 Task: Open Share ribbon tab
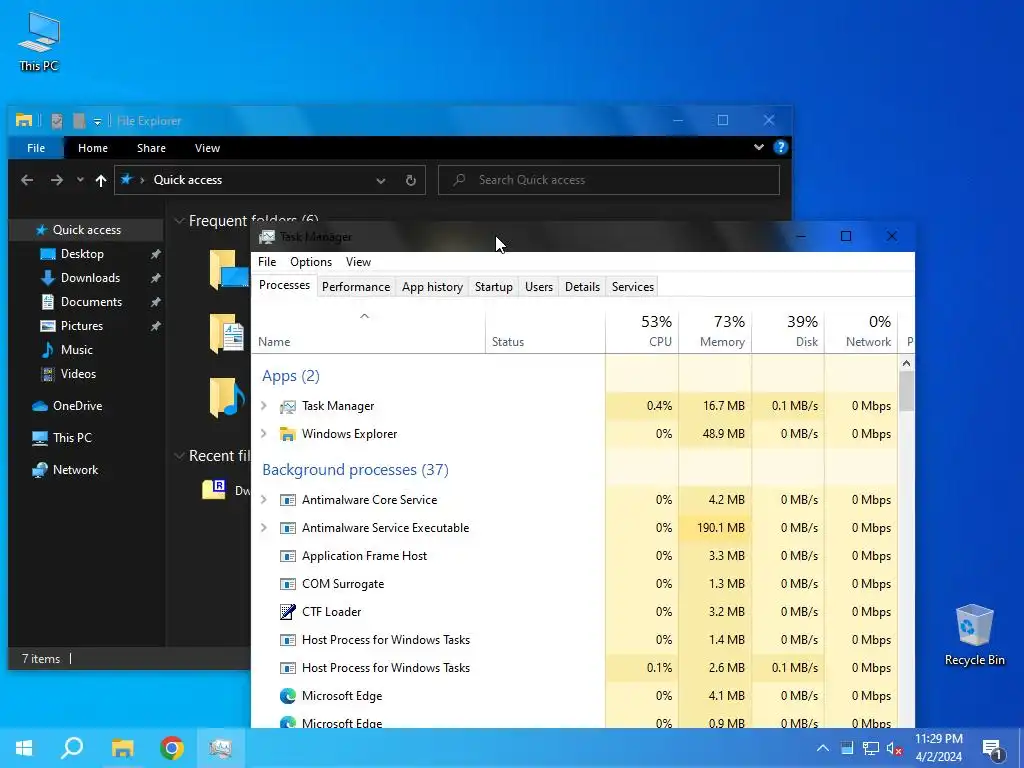(151, 148)
